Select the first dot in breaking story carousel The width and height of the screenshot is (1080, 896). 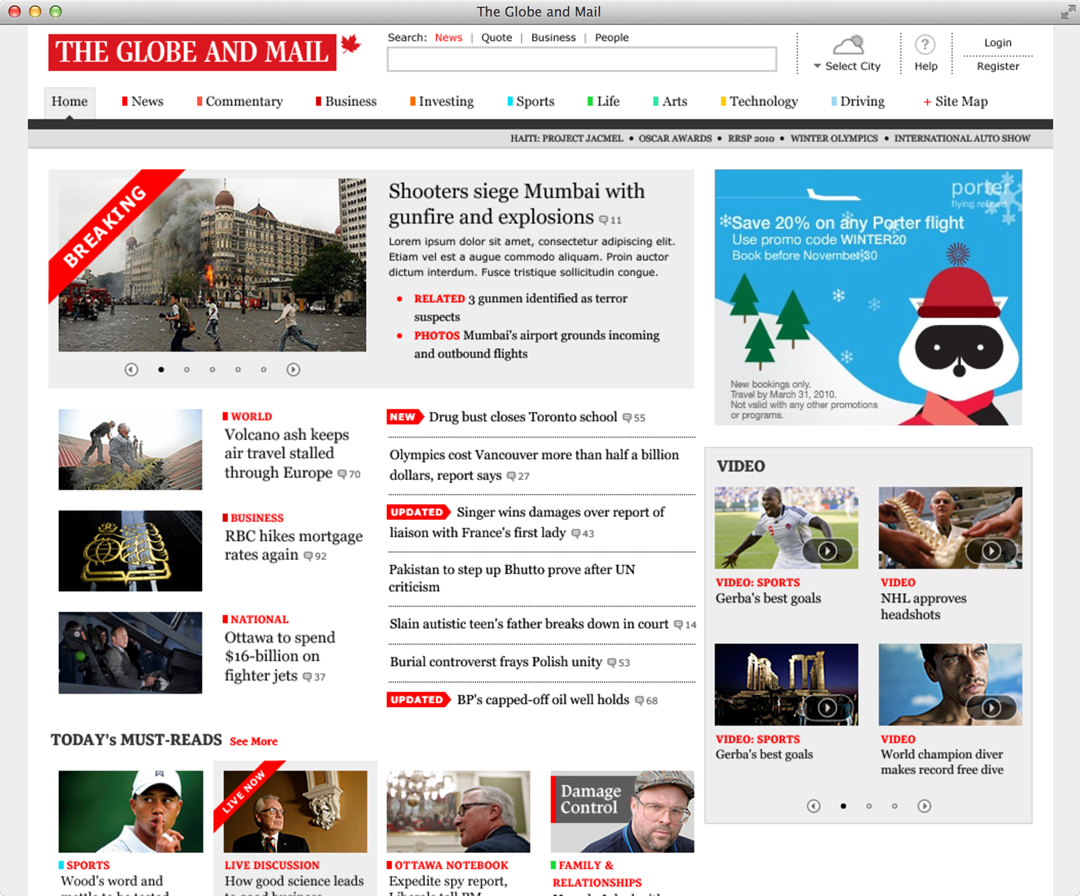[x=161, y=370]
